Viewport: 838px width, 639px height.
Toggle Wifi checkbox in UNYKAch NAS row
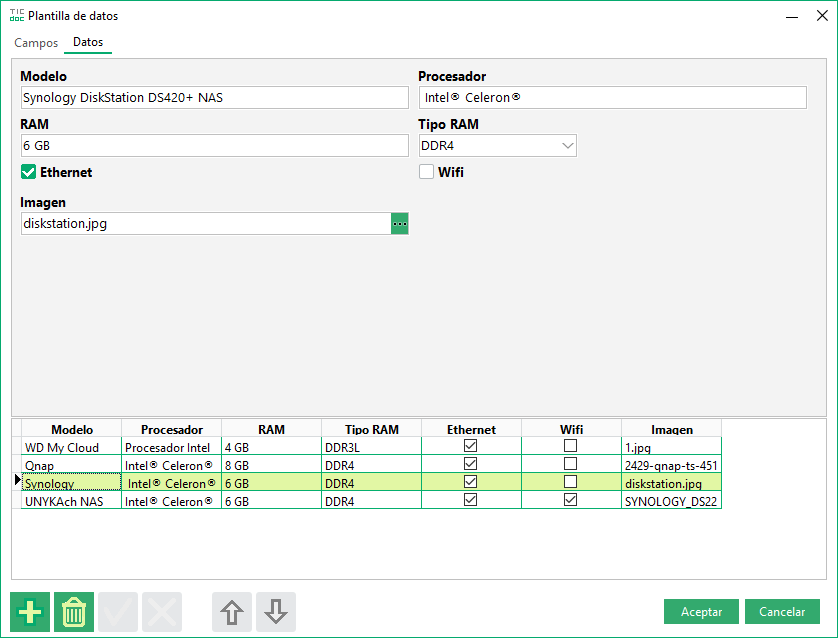click(570, 500)
